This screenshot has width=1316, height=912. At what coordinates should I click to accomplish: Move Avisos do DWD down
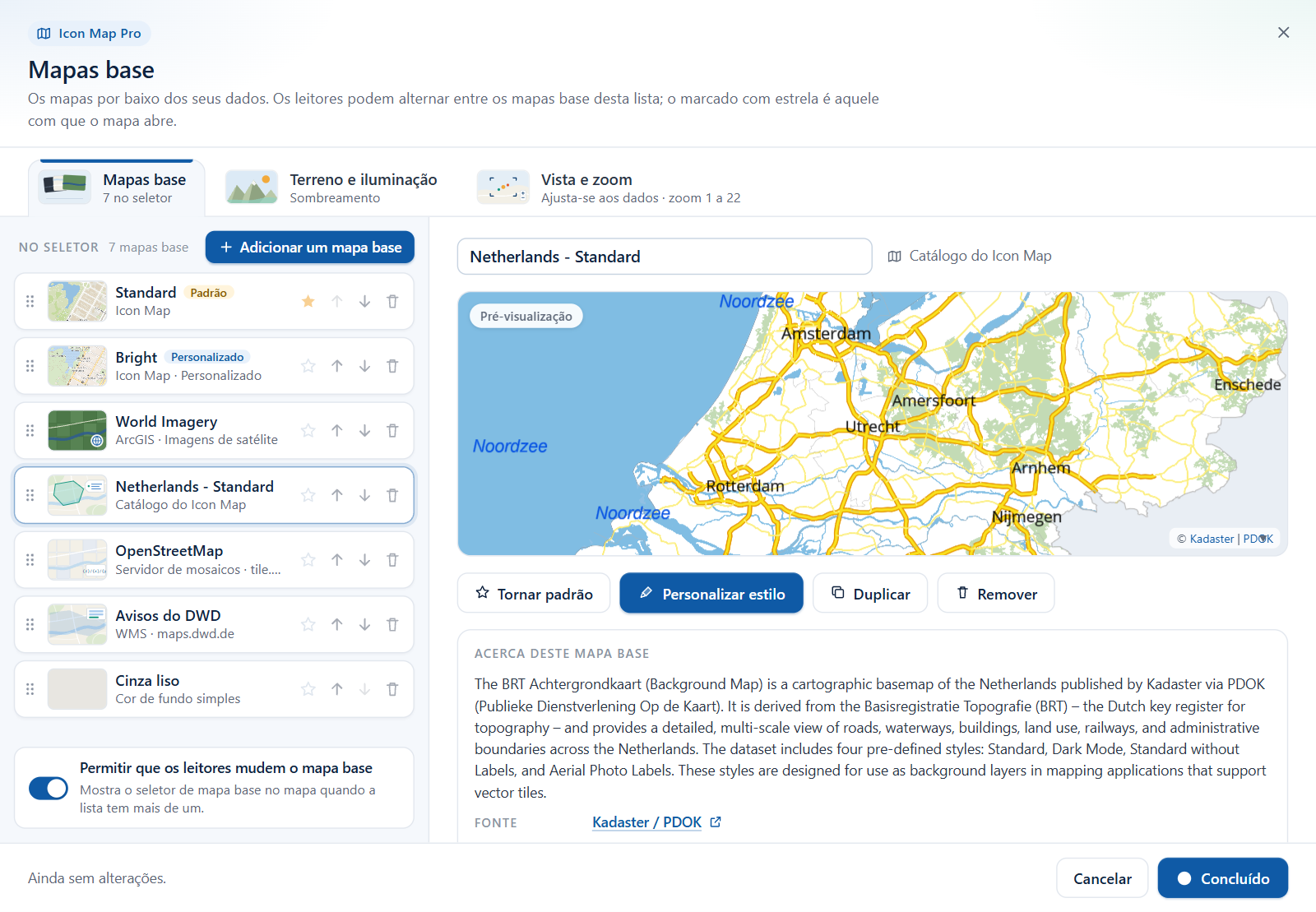click(364, 624)
